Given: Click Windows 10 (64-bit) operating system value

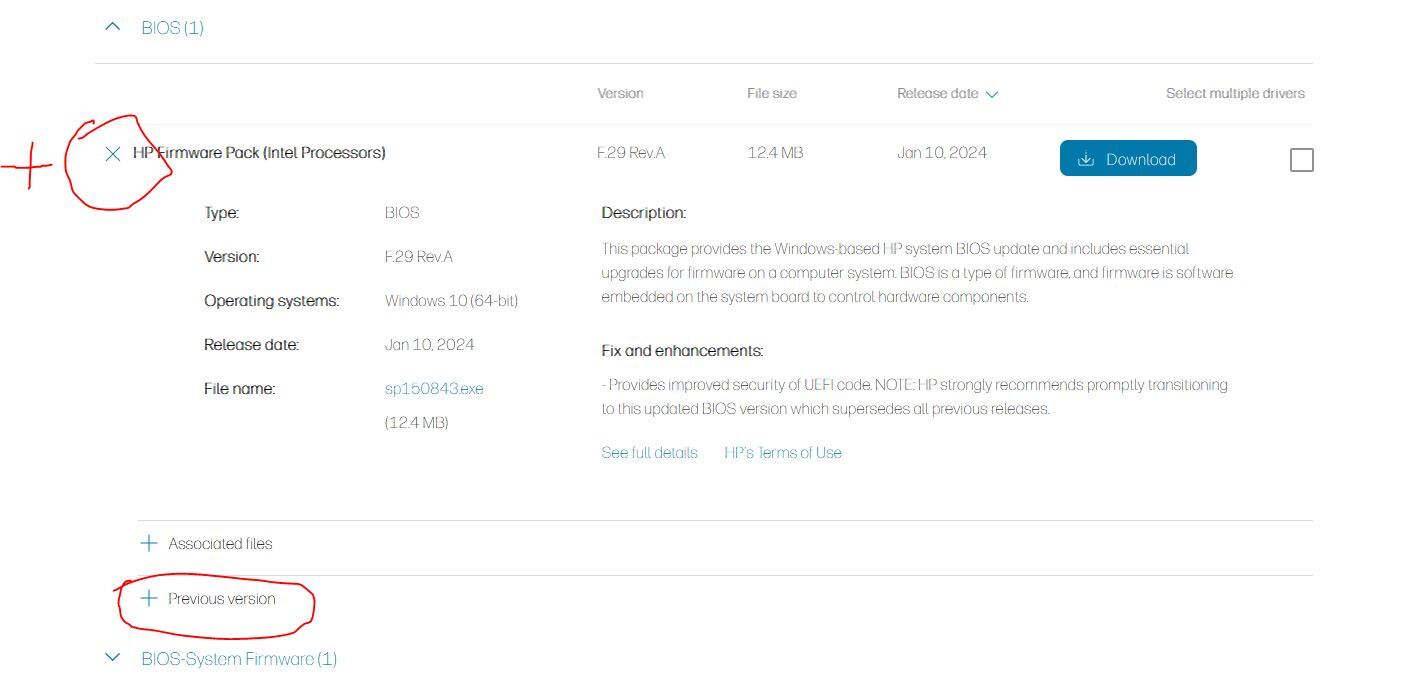Looking at the screenshot, I should point(451,301).
